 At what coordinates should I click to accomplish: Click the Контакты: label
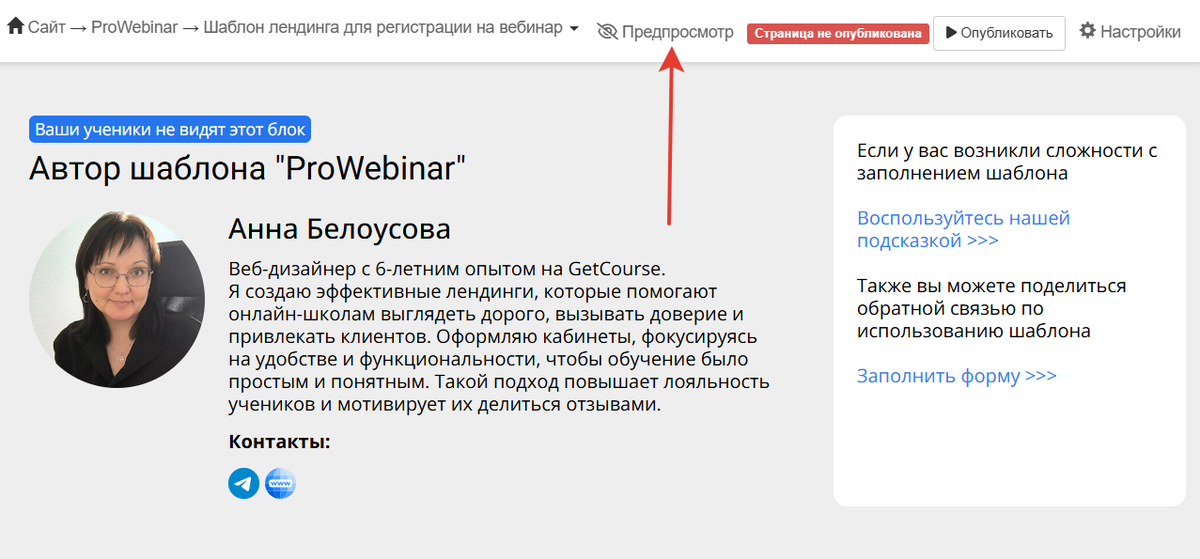click(280, 442)
